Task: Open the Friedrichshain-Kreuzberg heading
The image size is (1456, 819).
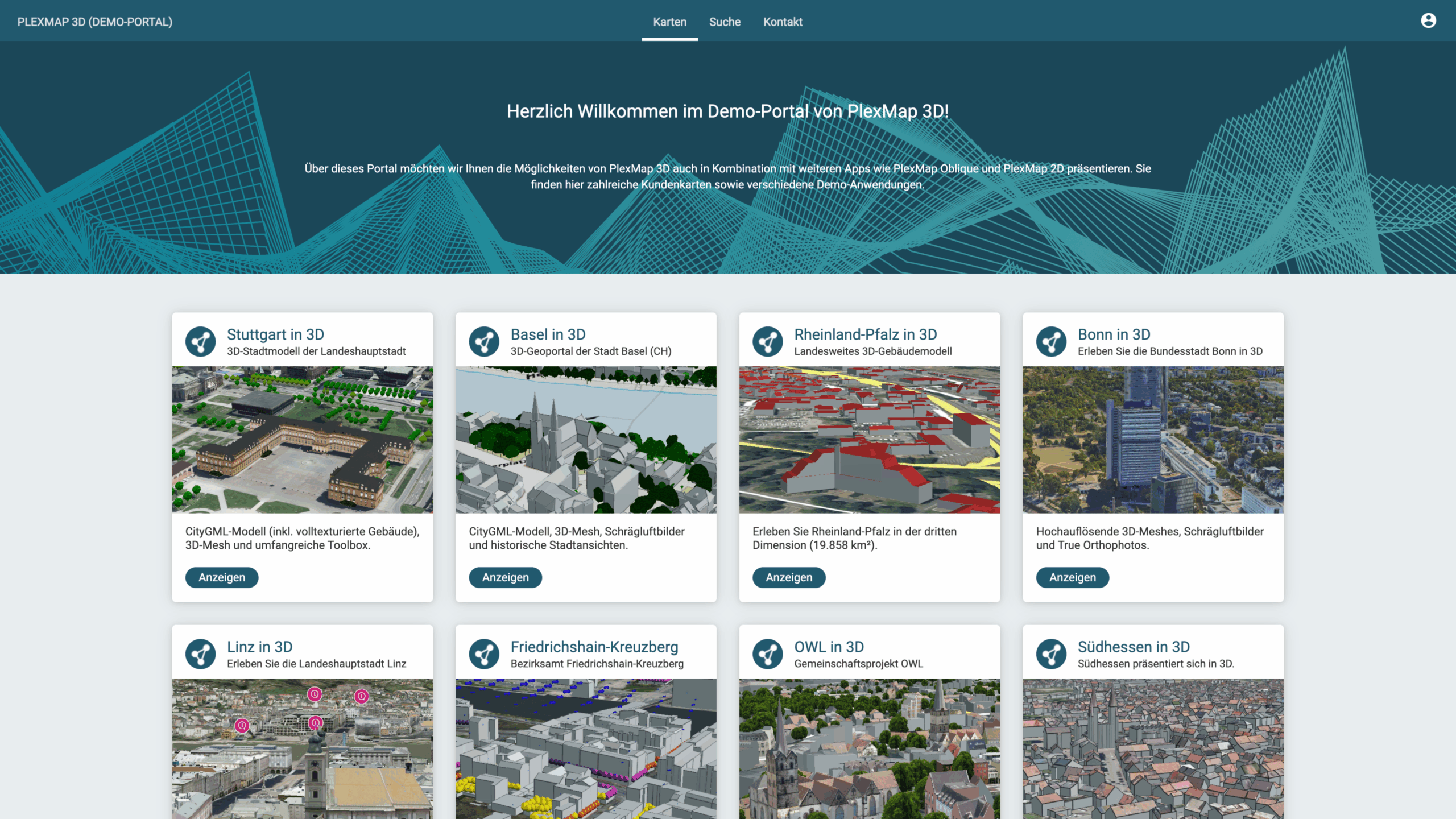Action: [x=594, y=647]
